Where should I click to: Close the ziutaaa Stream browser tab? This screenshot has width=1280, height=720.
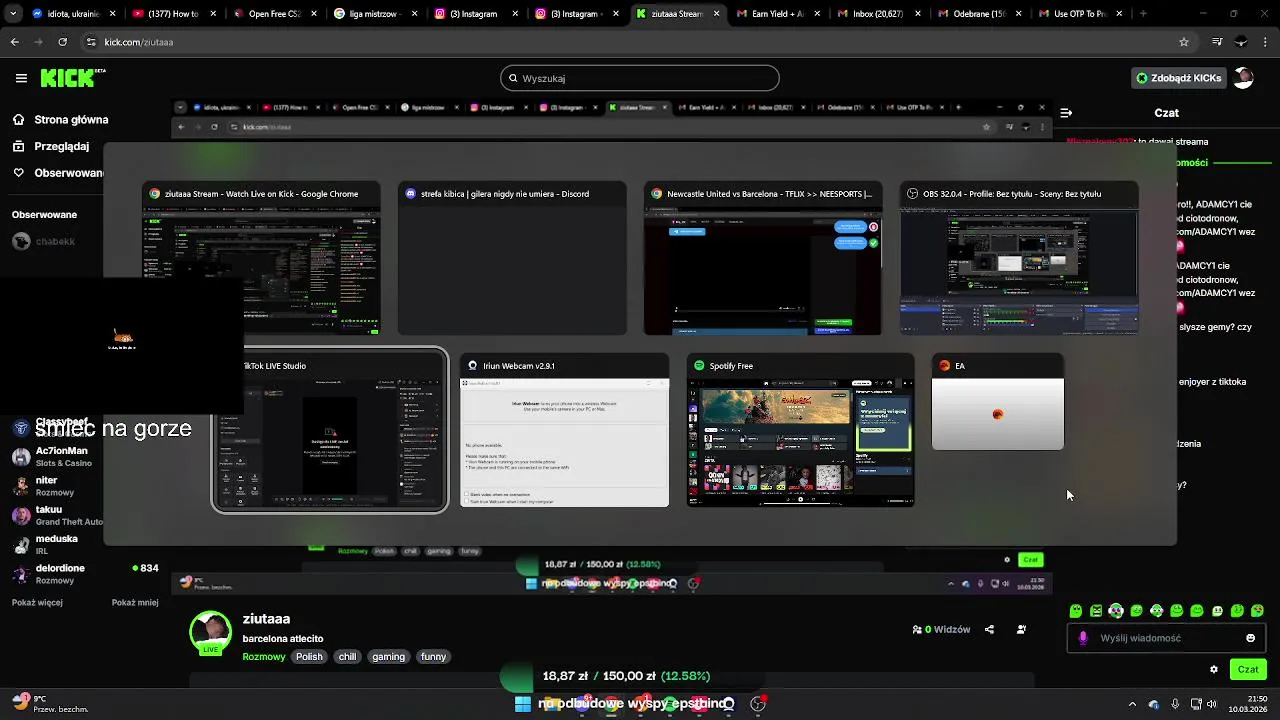click(x=717, y=14)
